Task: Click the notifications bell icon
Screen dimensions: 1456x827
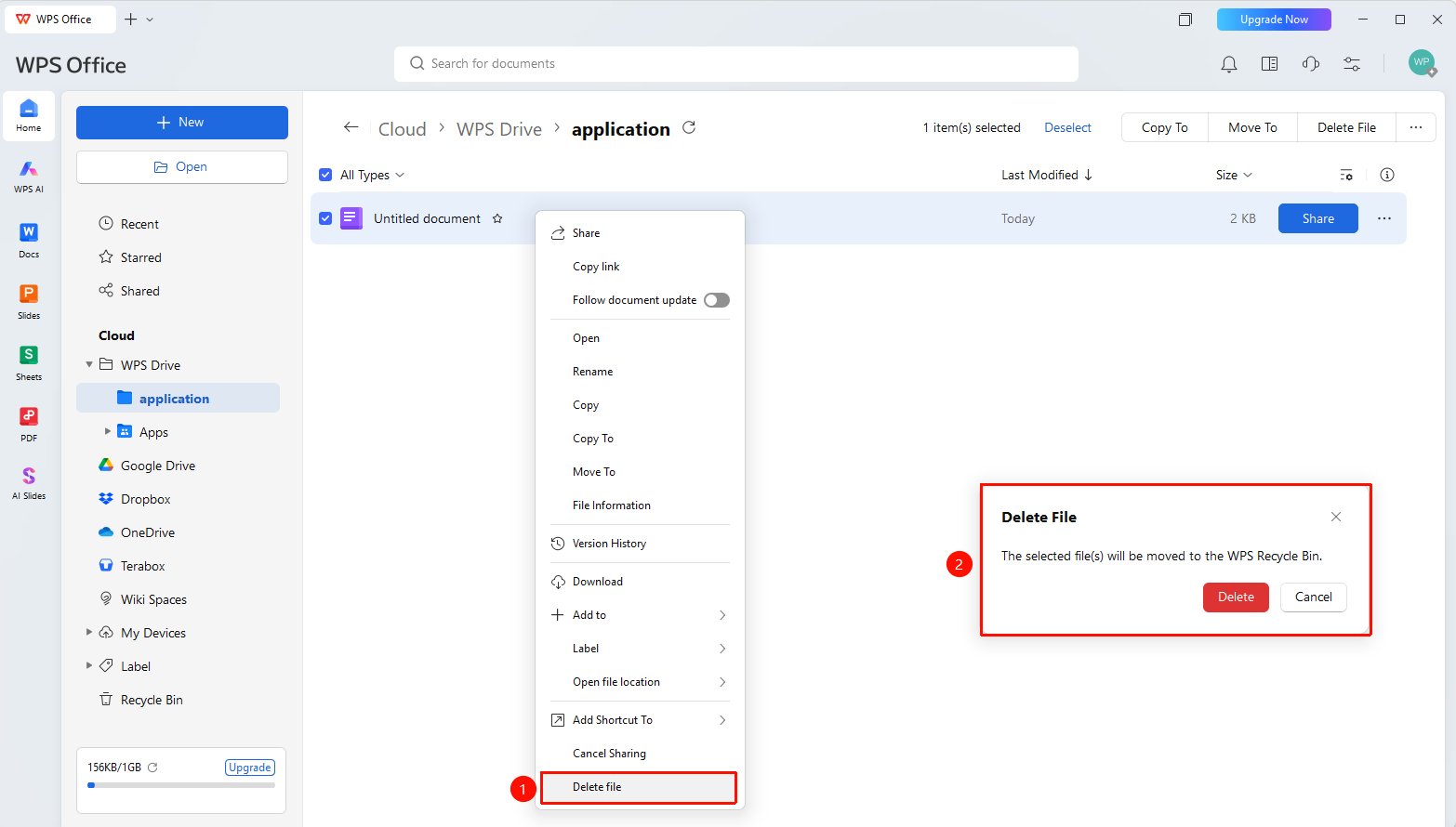Action: tap(1229, 63)
